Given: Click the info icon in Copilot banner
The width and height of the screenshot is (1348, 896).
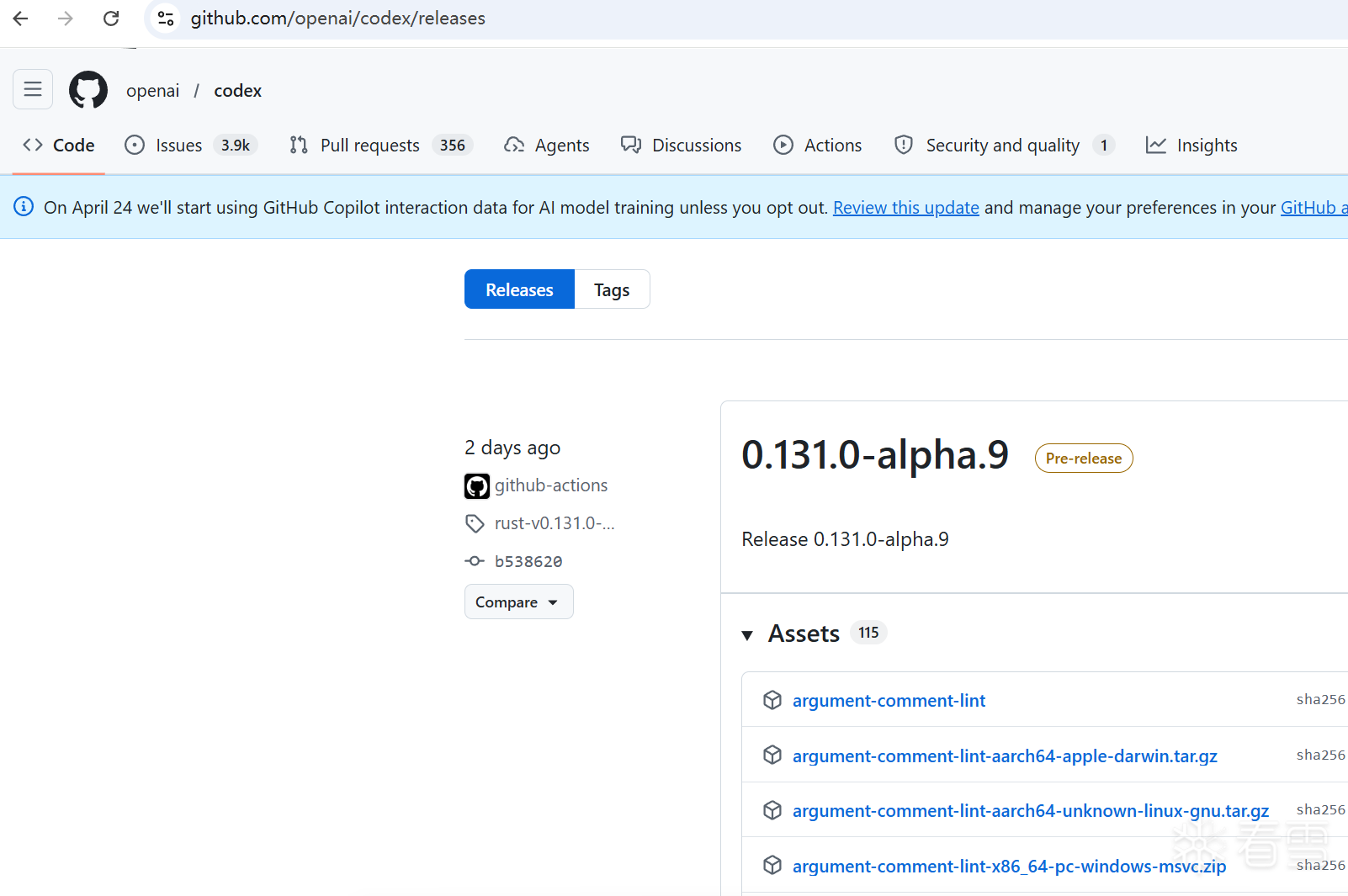Looking at the screenshot, I should 24,206.
